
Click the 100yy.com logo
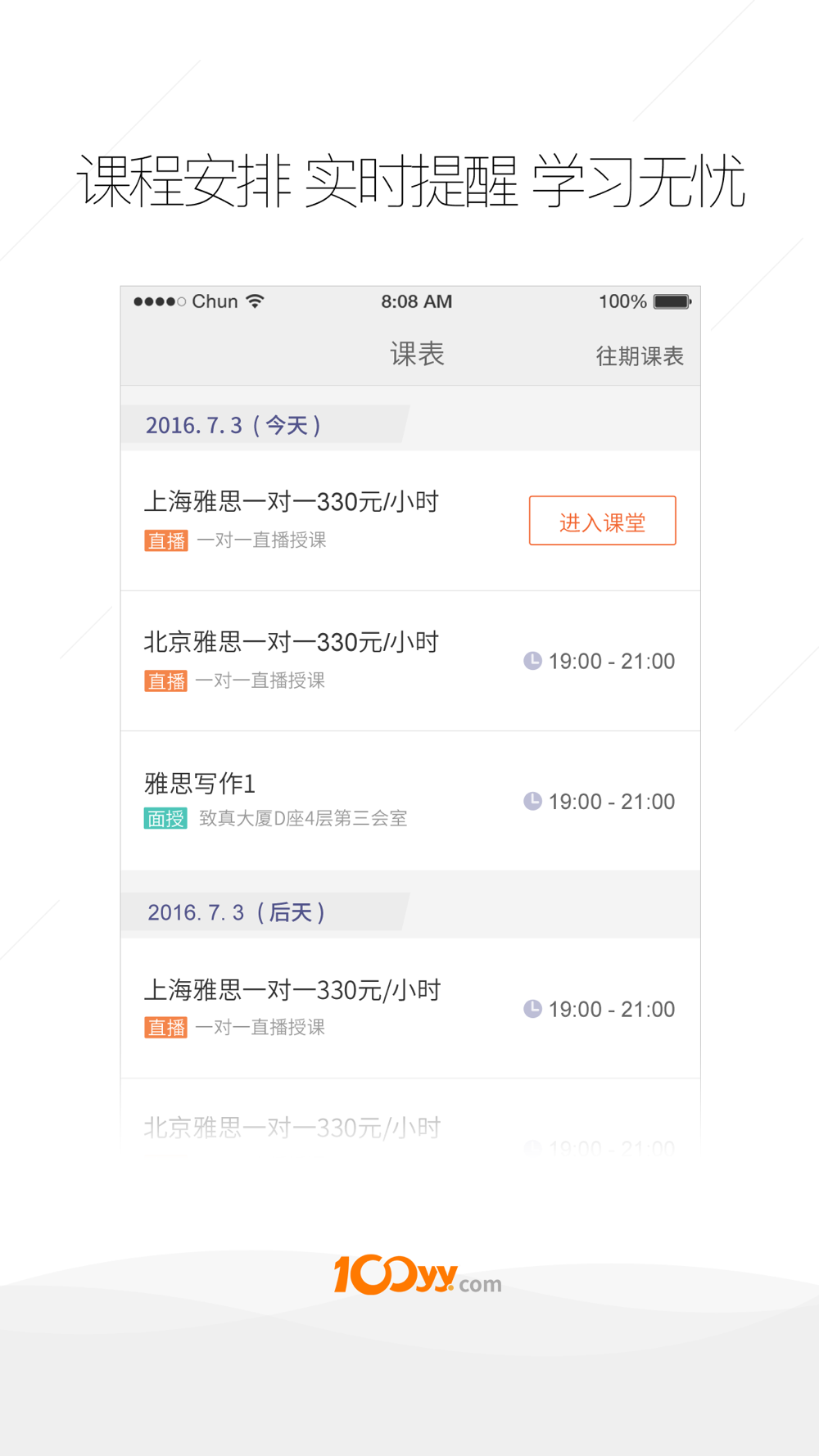[417, 1275]
